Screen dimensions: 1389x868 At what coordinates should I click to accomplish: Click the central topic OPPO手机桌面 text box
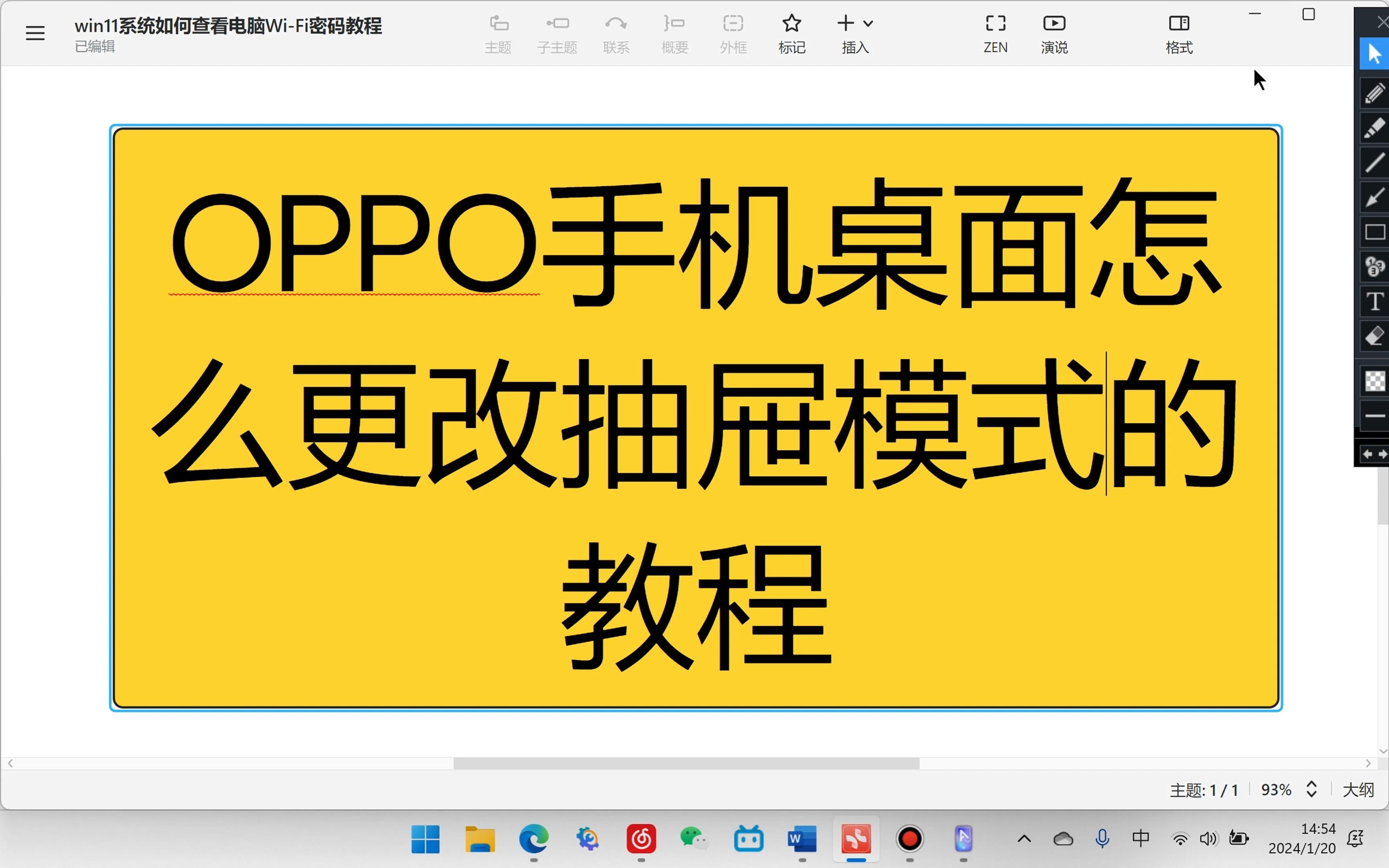[x=696, y=418]
